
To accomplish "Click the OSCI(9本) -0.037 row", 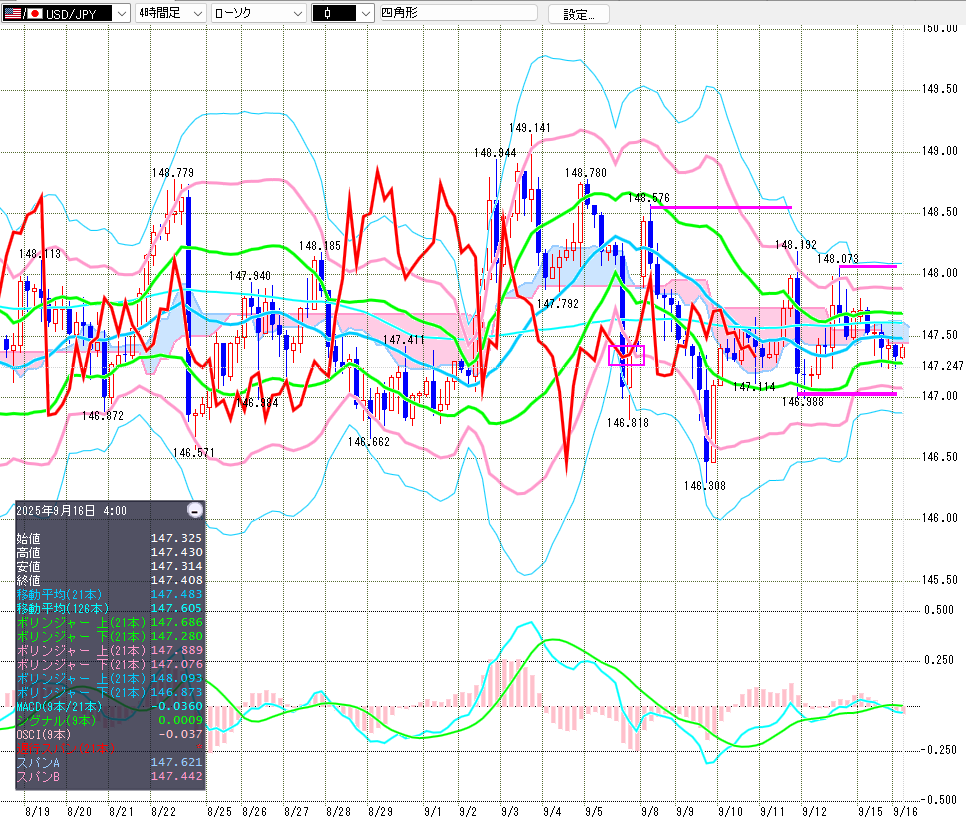I will pos(110,734).
